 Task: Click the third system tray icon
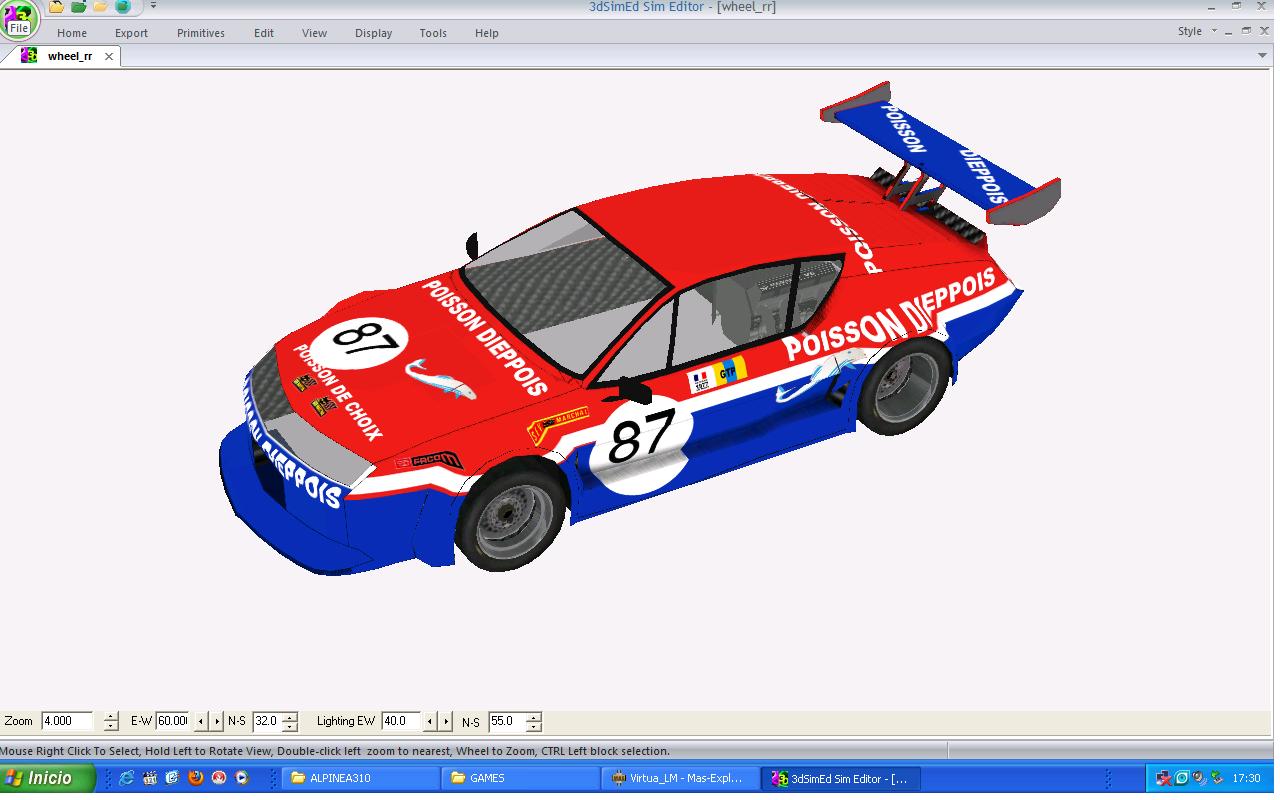click(1199, 778)
